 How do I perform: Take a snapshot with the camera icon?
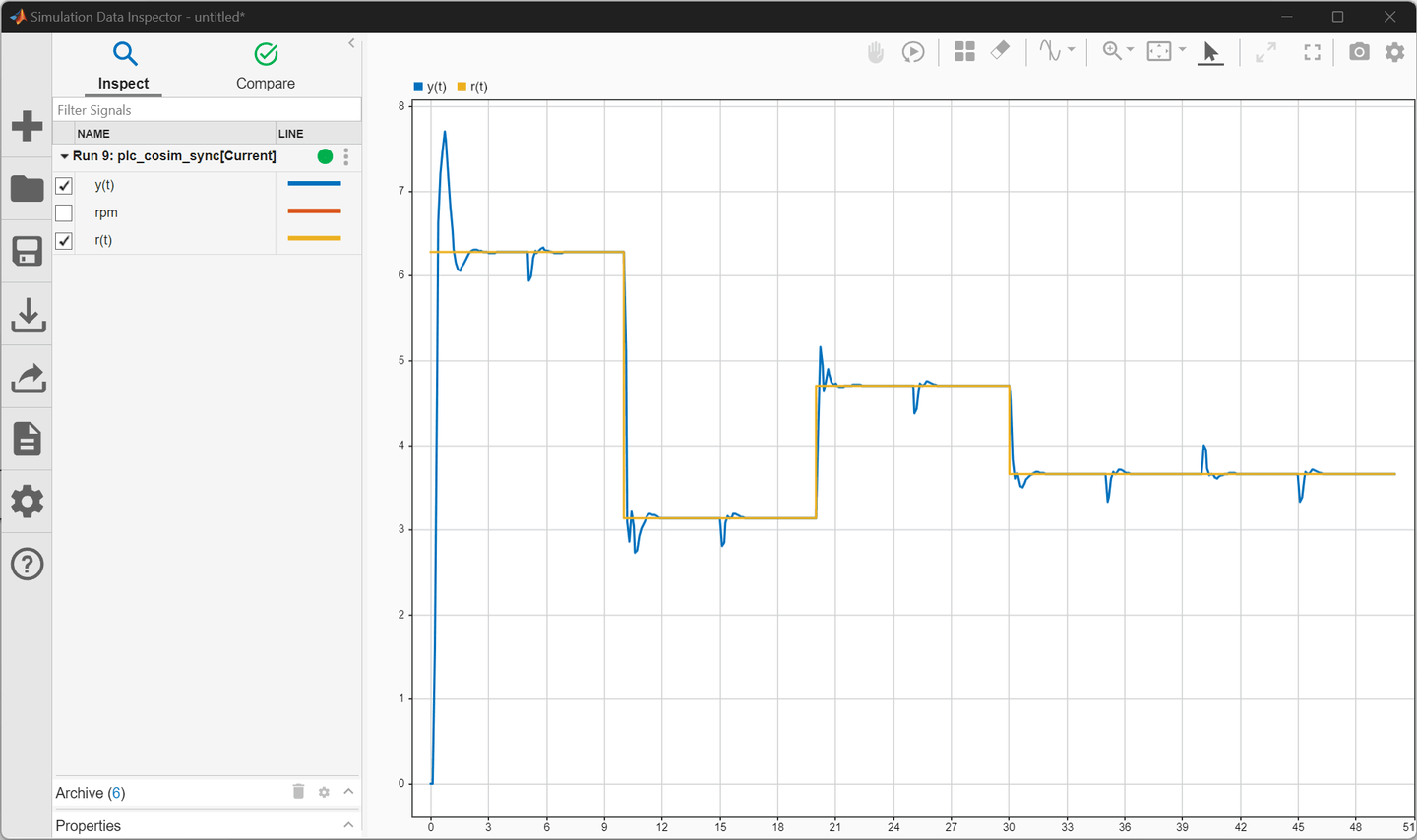pyautogui.click(x=1359, y=52)
